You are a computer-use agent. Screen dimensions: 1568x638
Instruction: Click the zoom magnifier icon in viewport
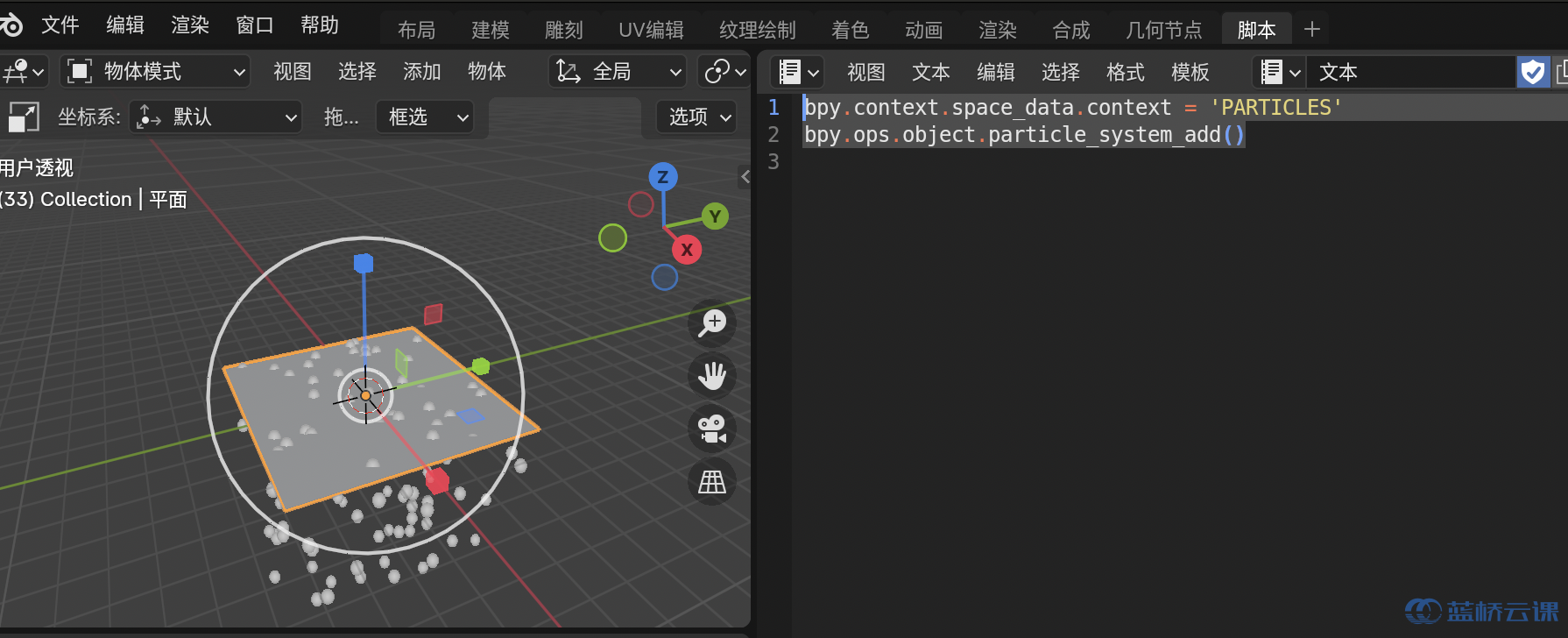click(712, 323)
